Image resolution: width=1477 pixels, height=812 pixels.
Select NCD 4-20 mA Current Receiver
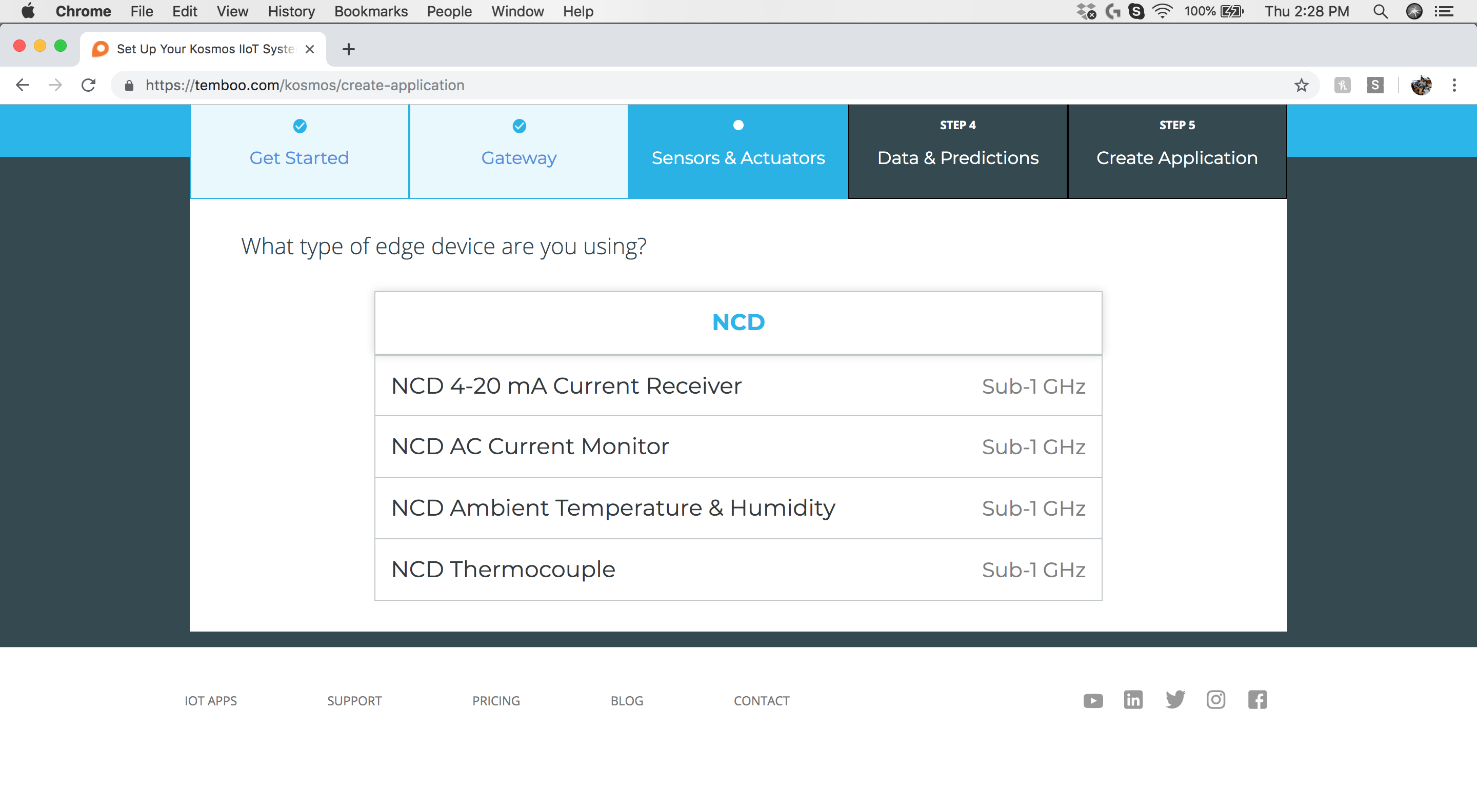coord(738,385)
